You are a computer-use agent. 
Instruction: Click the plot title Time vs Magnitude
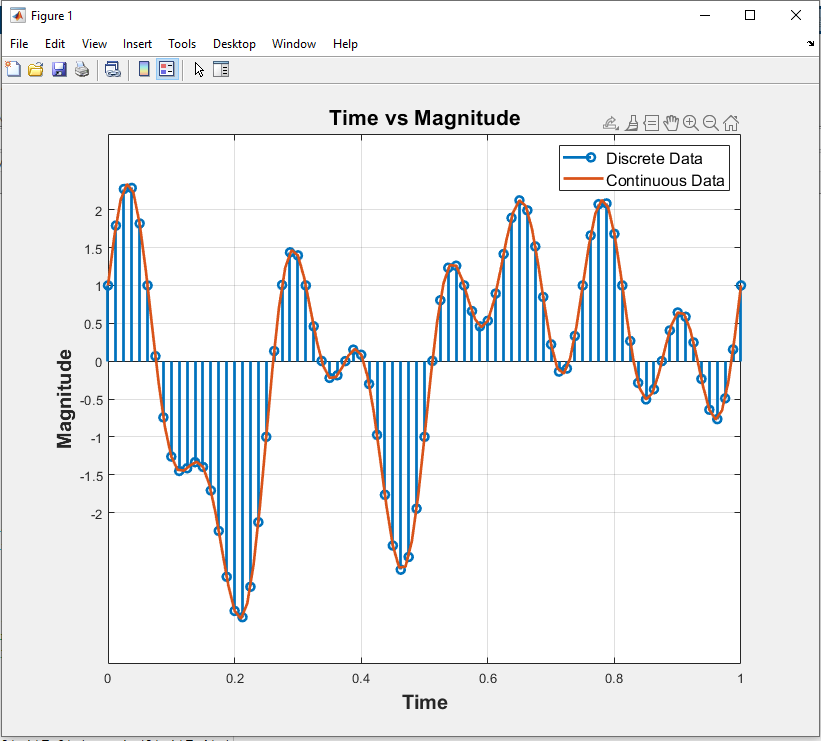424,118
